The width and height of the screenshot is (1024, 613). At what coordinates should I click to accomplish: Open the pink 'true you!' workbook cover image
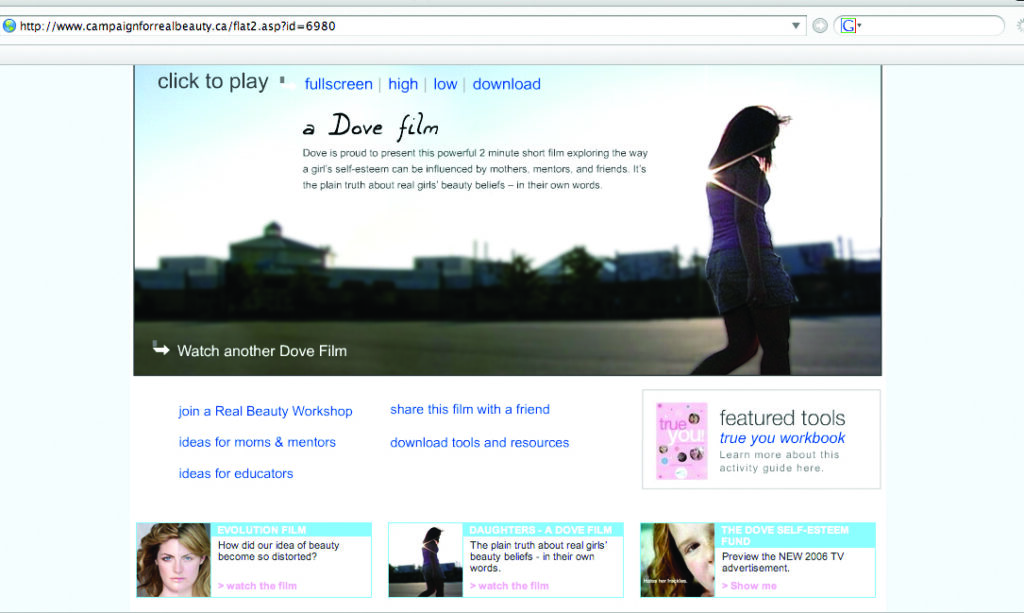[681, 441]
